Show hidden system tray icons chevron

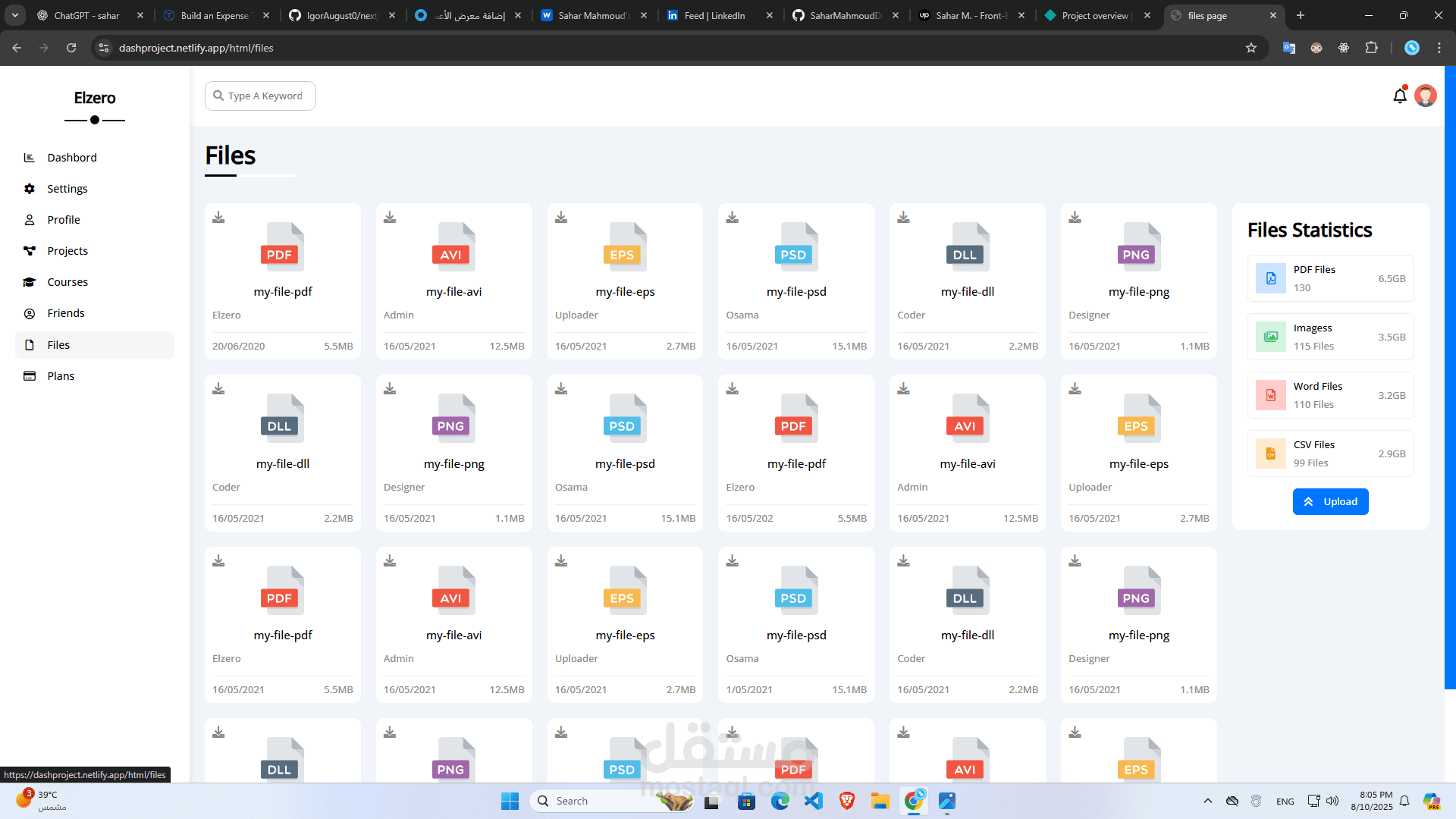(x=1208, y=801)
